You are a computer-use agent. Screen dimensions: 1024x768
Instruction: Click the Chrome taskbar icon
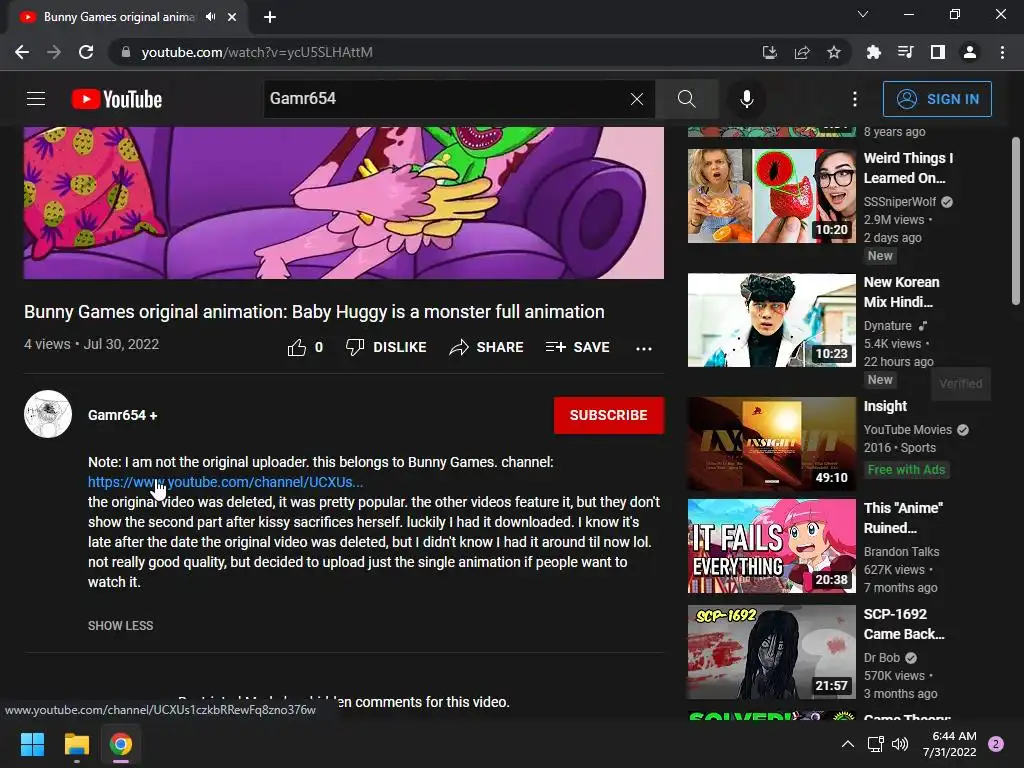point(121,744)
